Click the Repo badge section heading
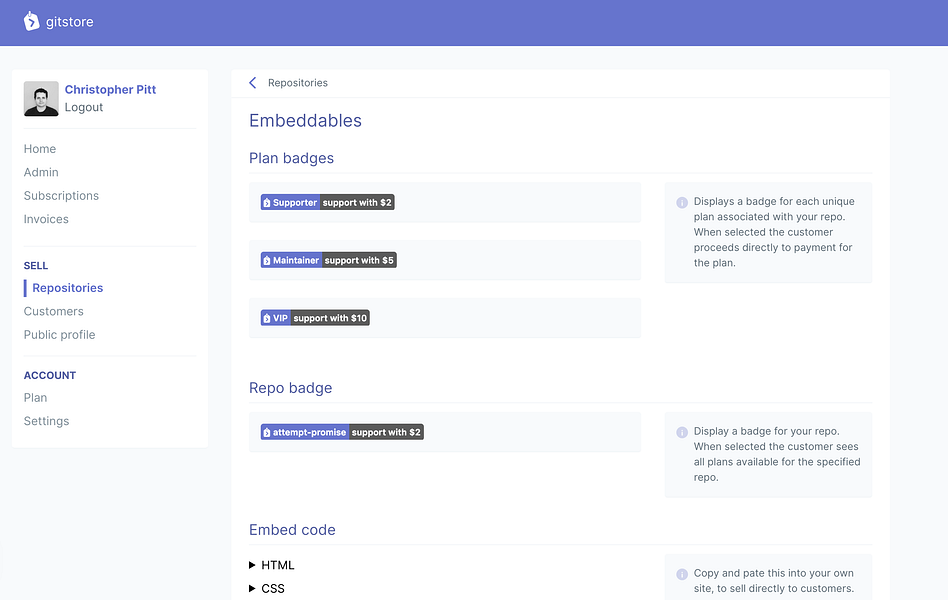 coord(291,388)
